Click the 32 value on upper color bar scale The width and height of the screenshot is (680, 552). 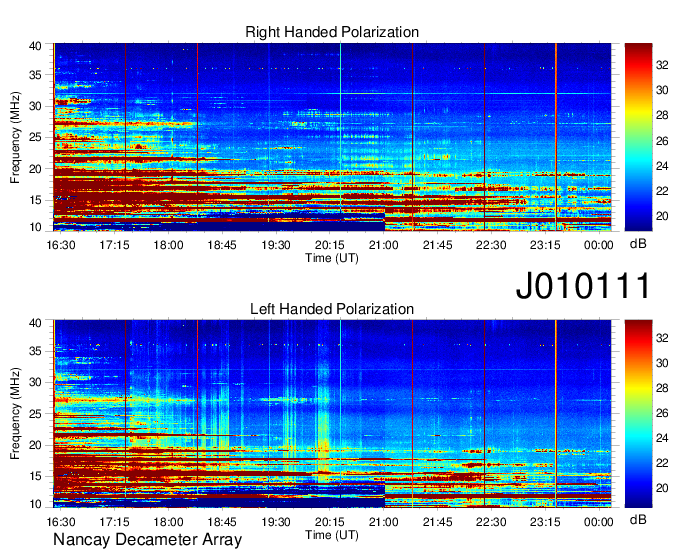pyautogui.click(x=662, y=65)
